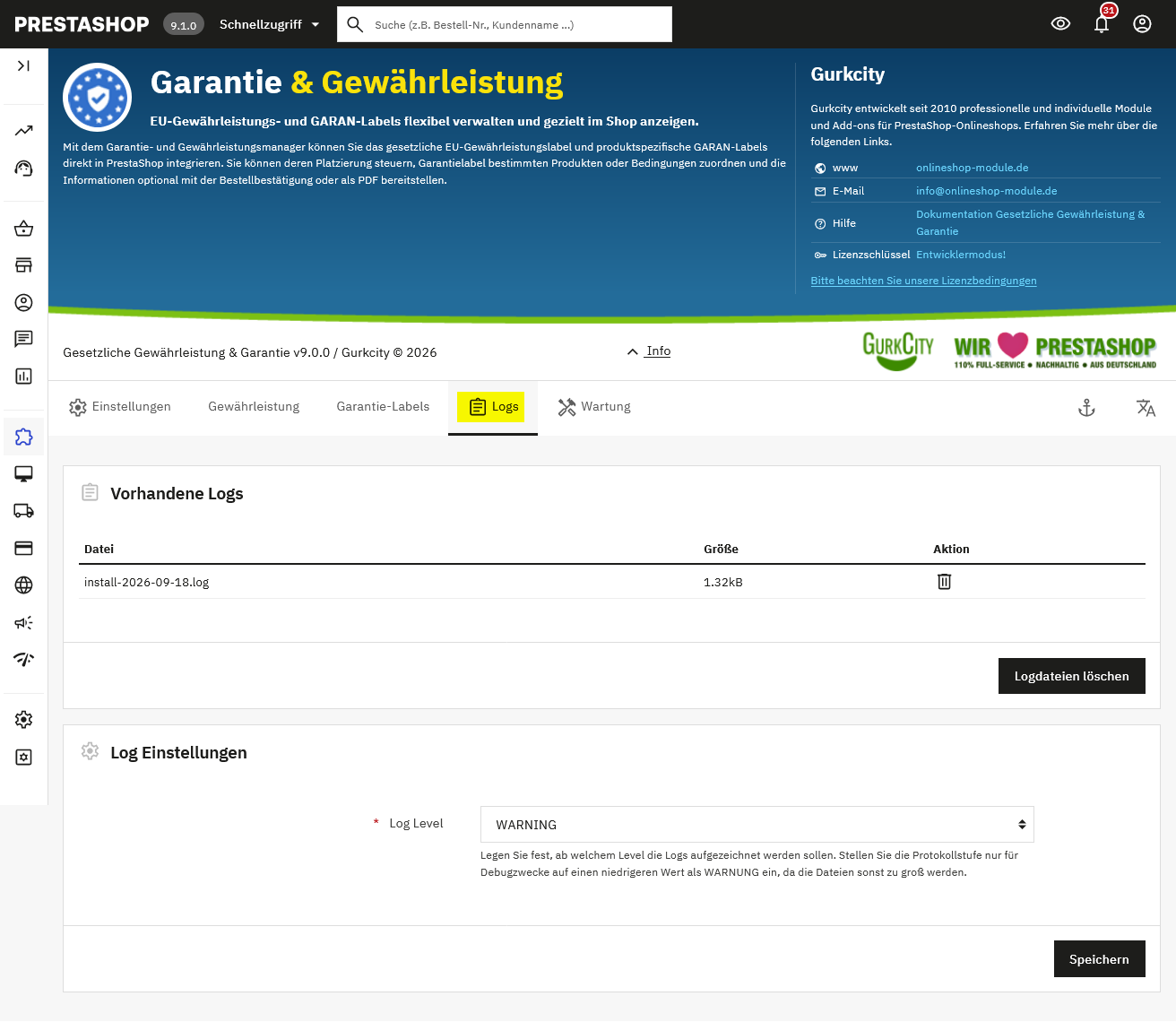The width and height of the screenshot is (1176, 1022).
Task: Open Customers via person circle icon
Action: point(23,303)
